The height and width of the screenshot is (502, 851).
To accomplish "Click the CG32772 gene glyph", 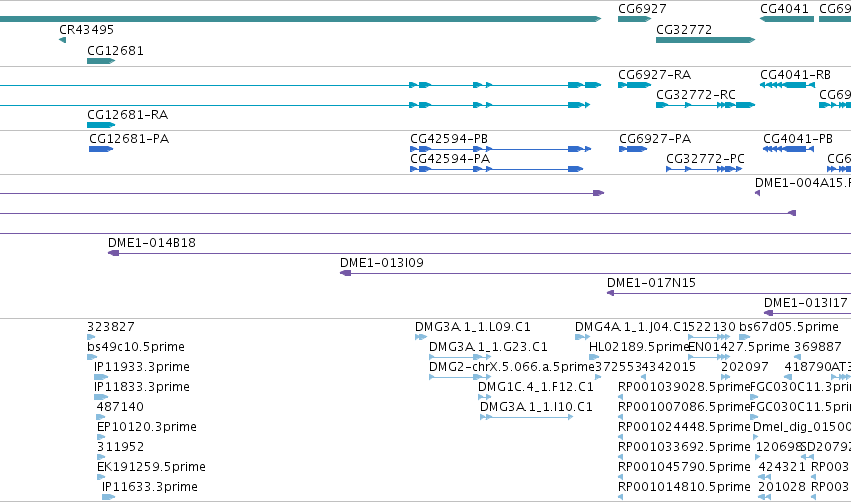I will point(705,40).
